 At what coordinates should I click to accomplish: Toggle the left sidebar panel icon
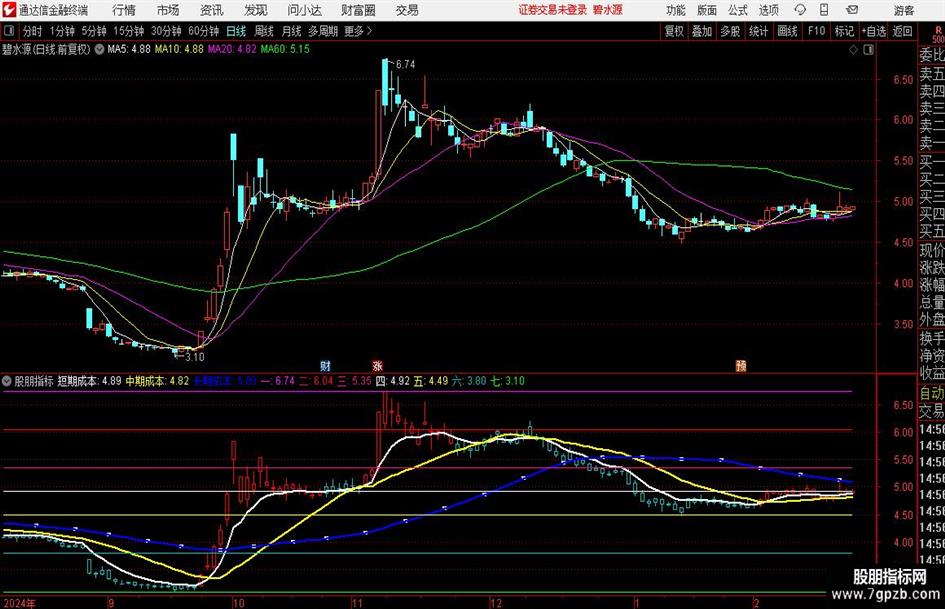[x=8, y=31]
